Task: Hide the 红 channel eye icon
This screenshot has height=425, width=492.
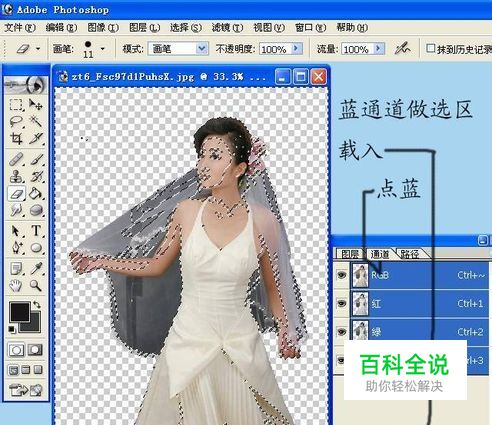Action: click(341, 304)
